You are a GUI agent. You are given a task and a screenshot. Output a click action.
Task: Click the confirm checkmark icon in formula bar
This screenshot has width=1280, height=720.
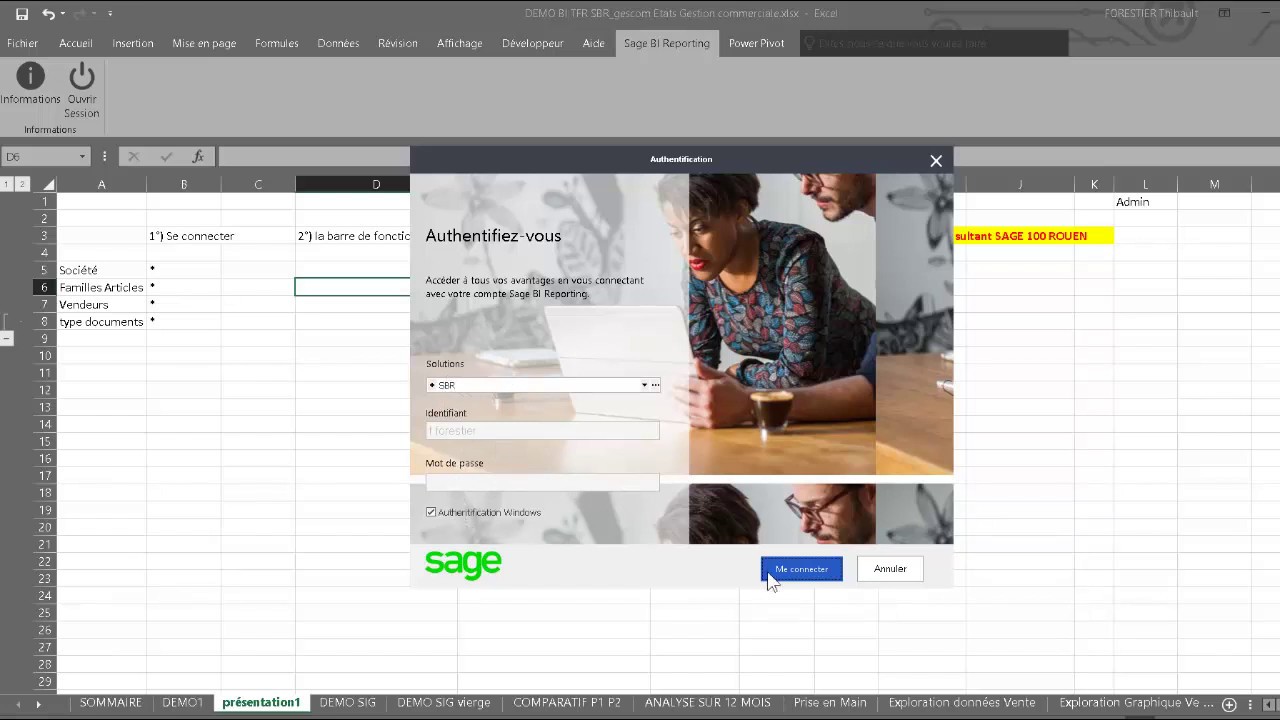pos(166,156)
